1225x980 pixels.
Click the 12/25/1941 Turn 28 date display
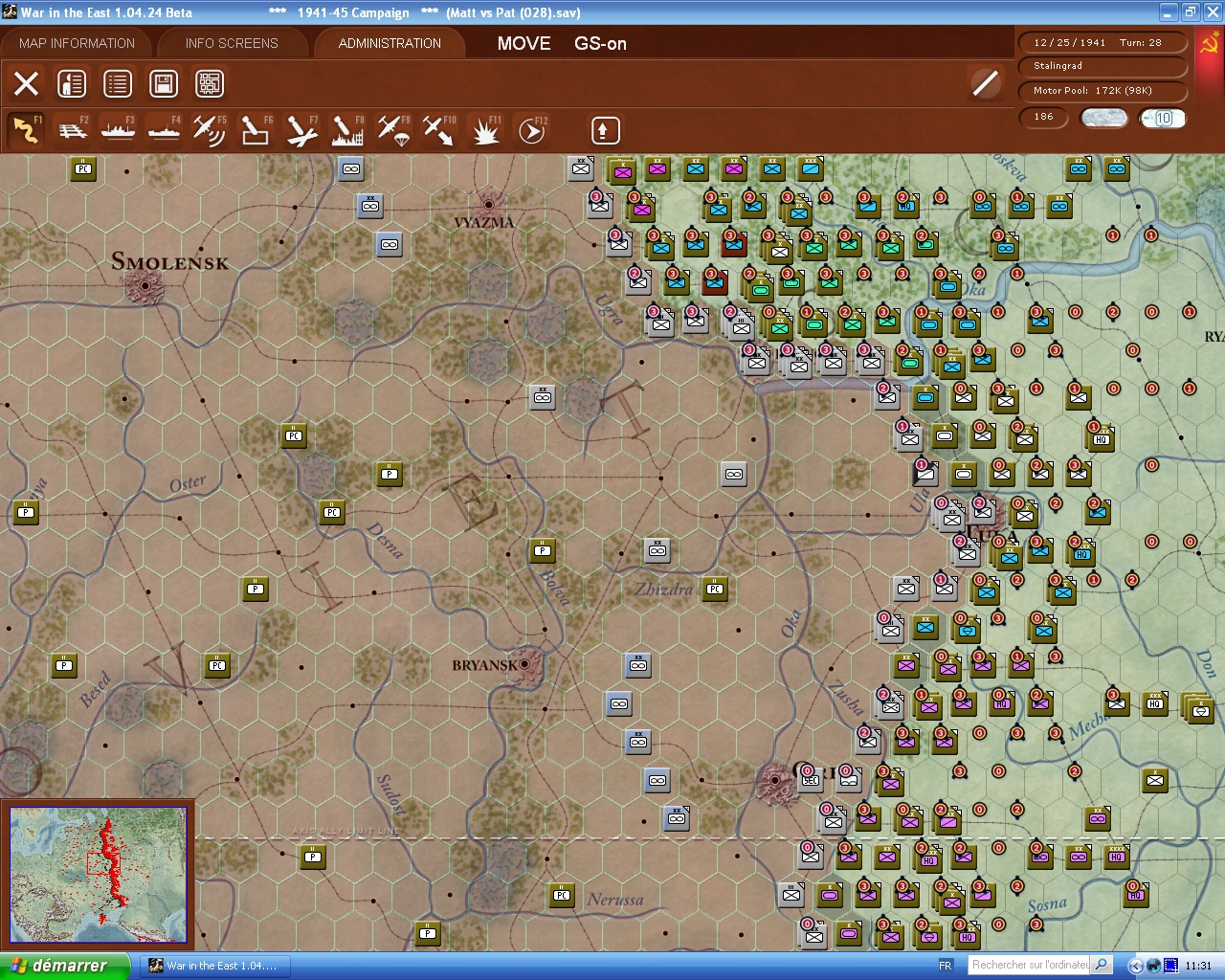tap(1102, 42)
